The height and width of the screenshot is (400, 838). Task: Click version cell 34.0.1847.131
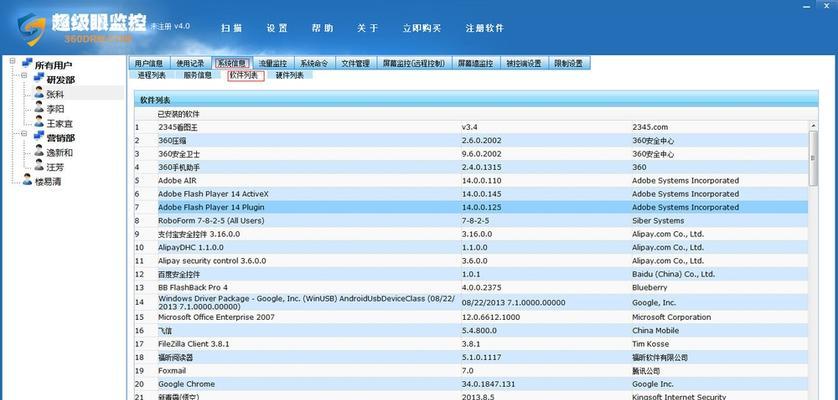pyautogui.click(x=489, y=384)
